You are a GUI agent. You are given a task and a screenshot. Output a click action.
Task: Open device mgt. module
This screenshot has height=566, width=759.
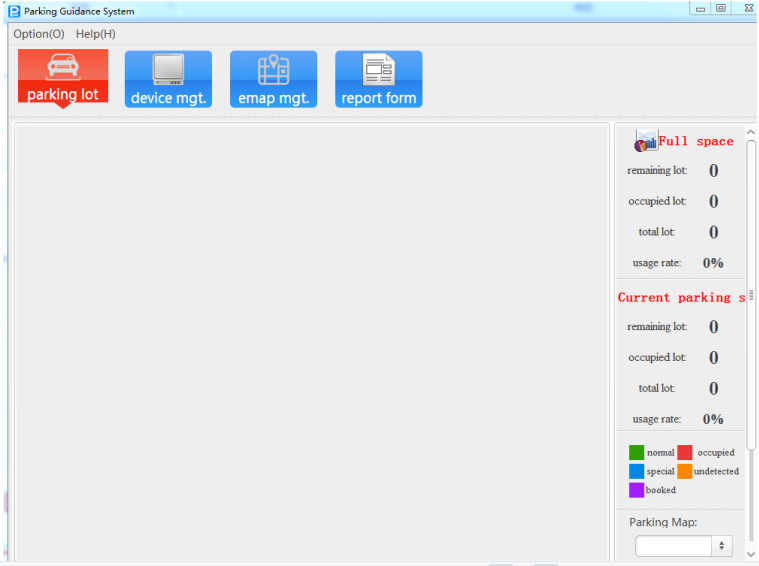(168, 79)
